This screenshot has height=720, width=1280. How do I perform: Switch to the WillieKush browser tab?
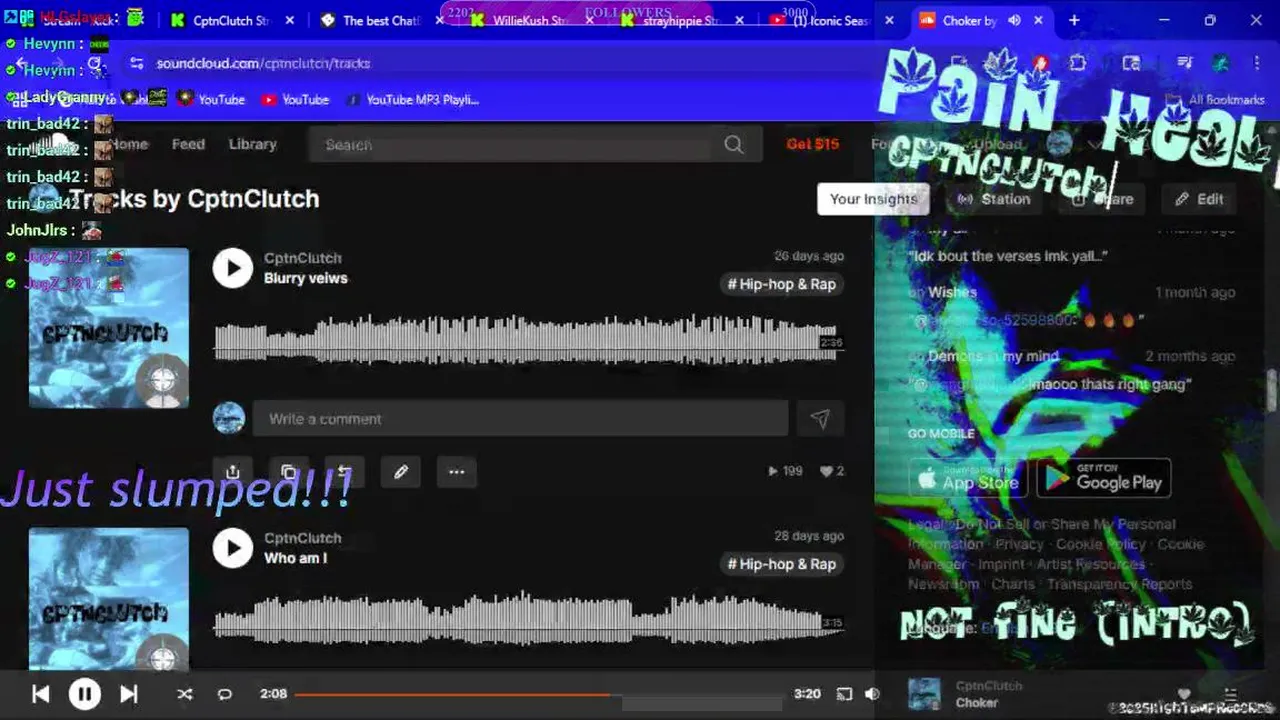pos(532,20)
